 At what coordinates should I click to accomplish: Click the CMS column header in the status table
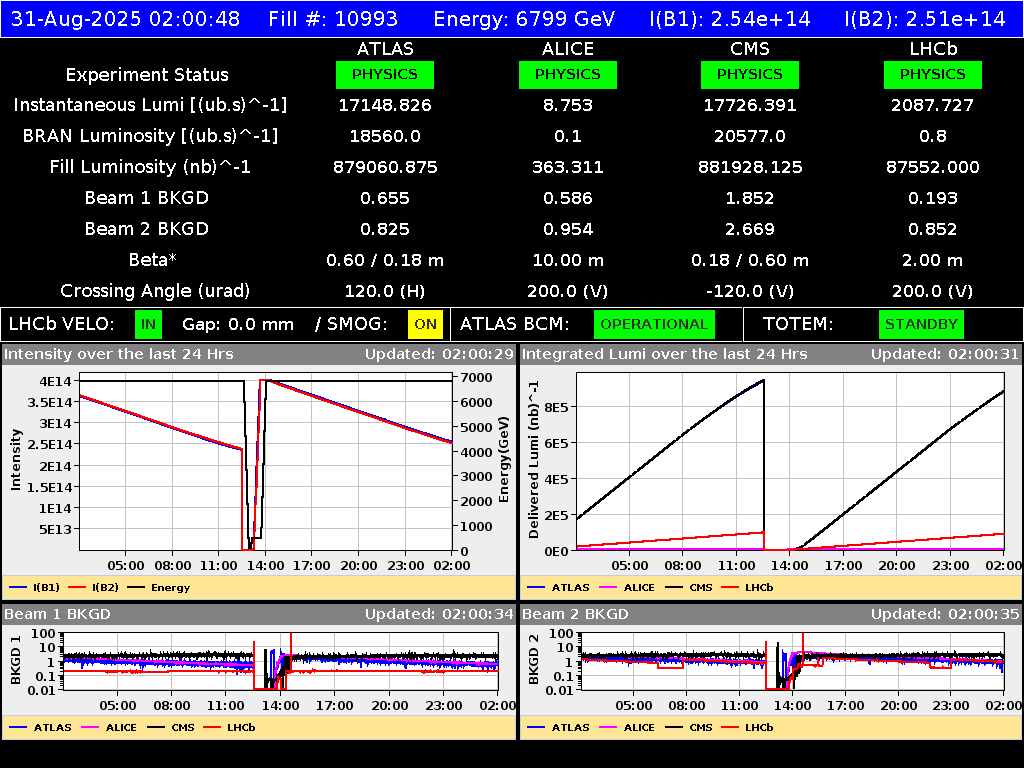750,49
